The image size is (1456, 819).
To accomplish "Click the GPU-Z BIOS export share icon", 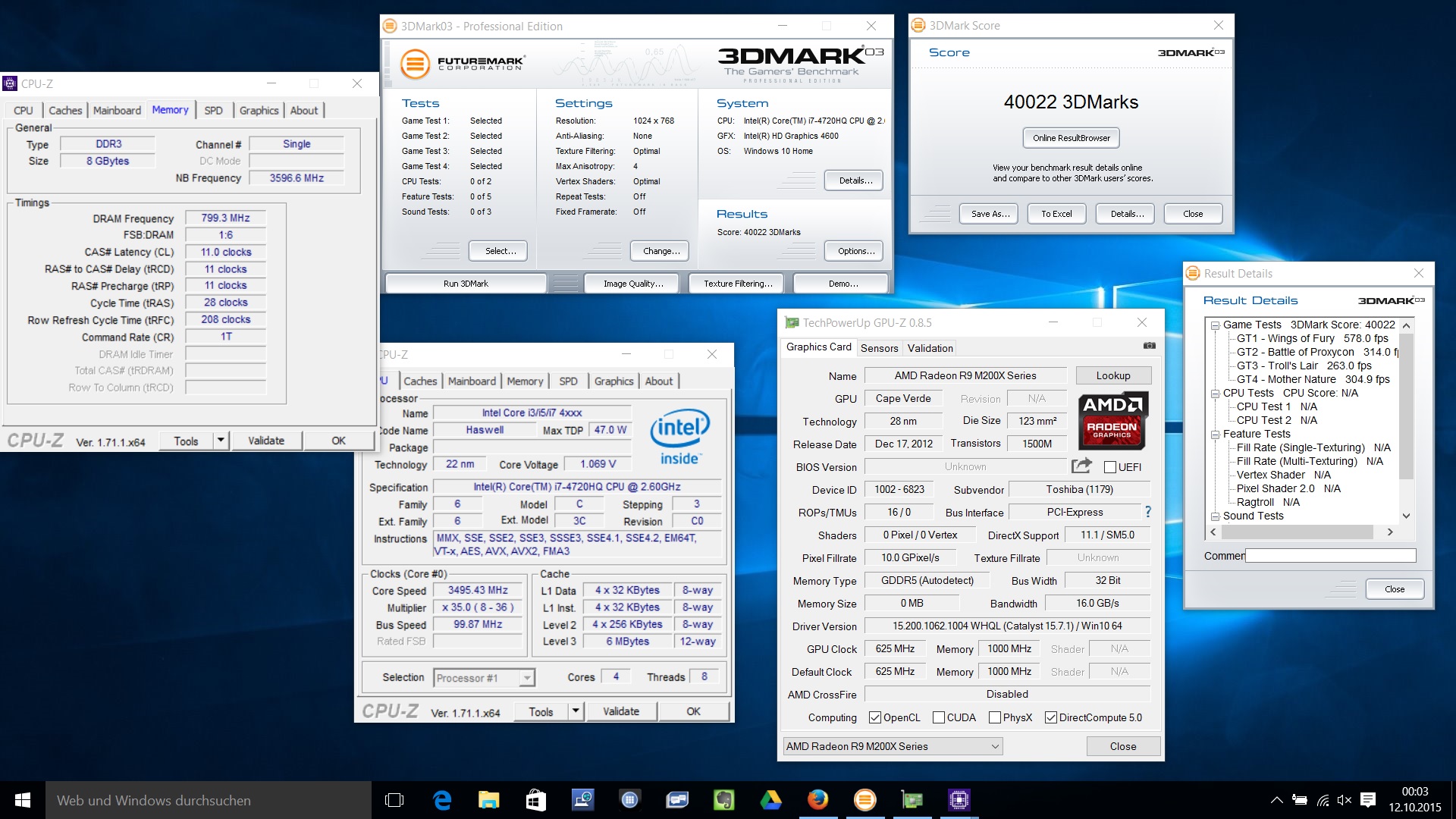I will (x=1081, y=466).
